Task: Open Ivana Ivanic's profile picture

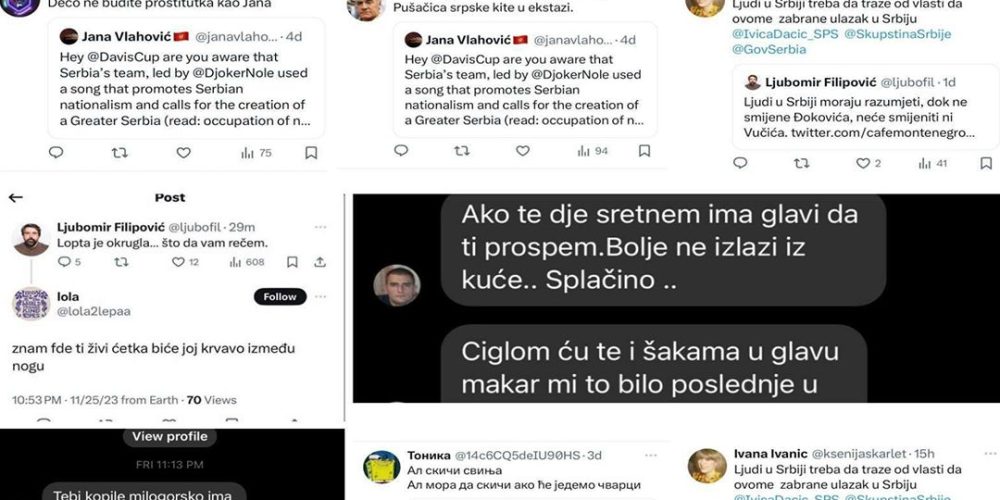Action: [x=707, y=466]
